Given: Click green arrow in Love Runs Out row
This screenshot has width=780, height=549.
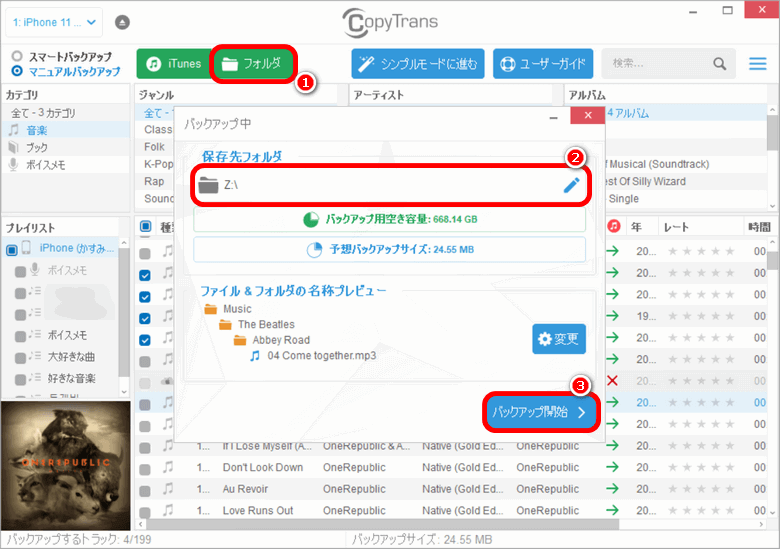Looking at the screenshot, I should 612,510.
